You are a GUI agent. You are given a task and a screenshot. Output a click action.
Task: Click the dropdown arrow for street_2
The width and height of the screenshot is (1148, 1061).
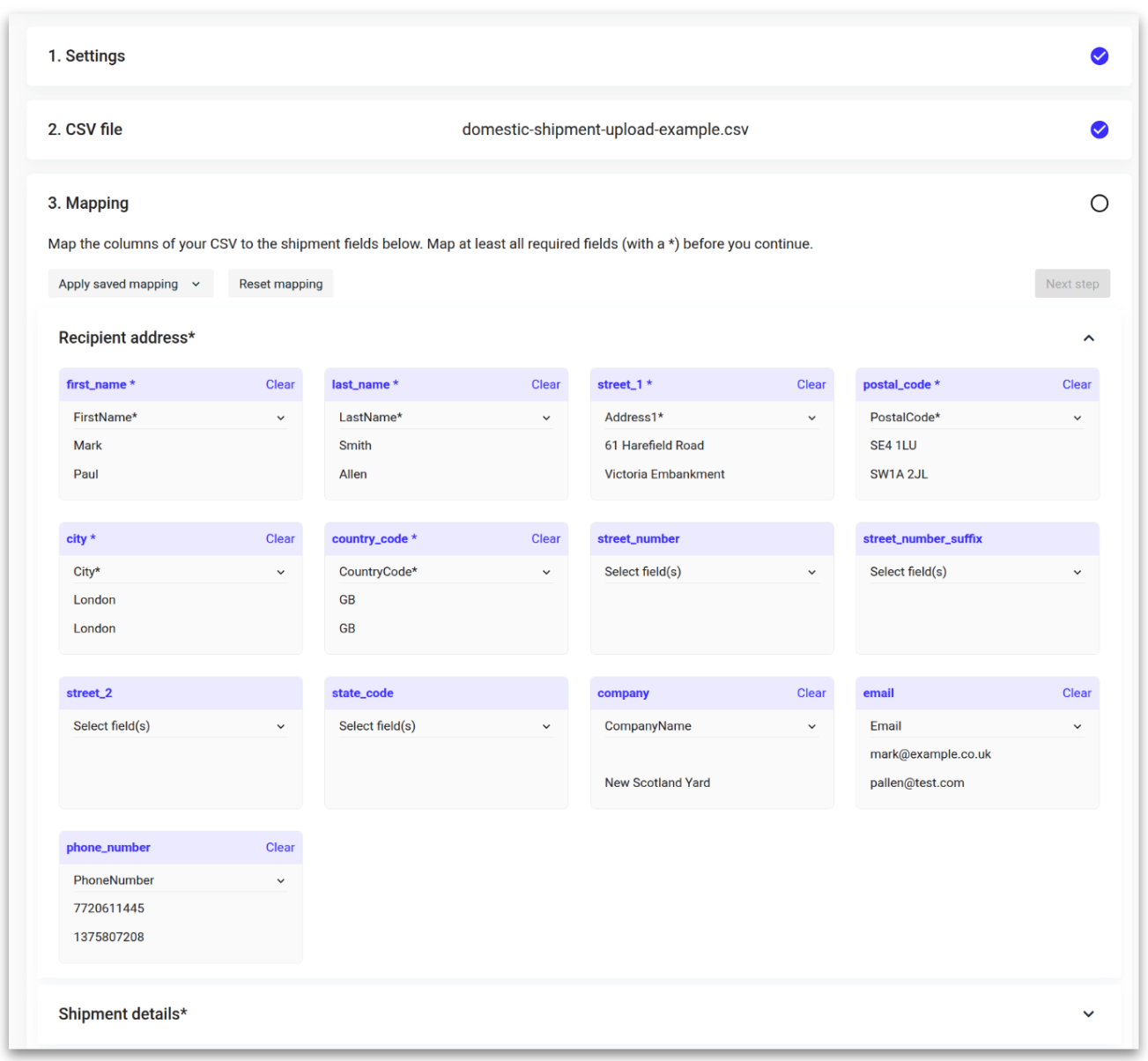pyautogui.click(x=281, y=727)
